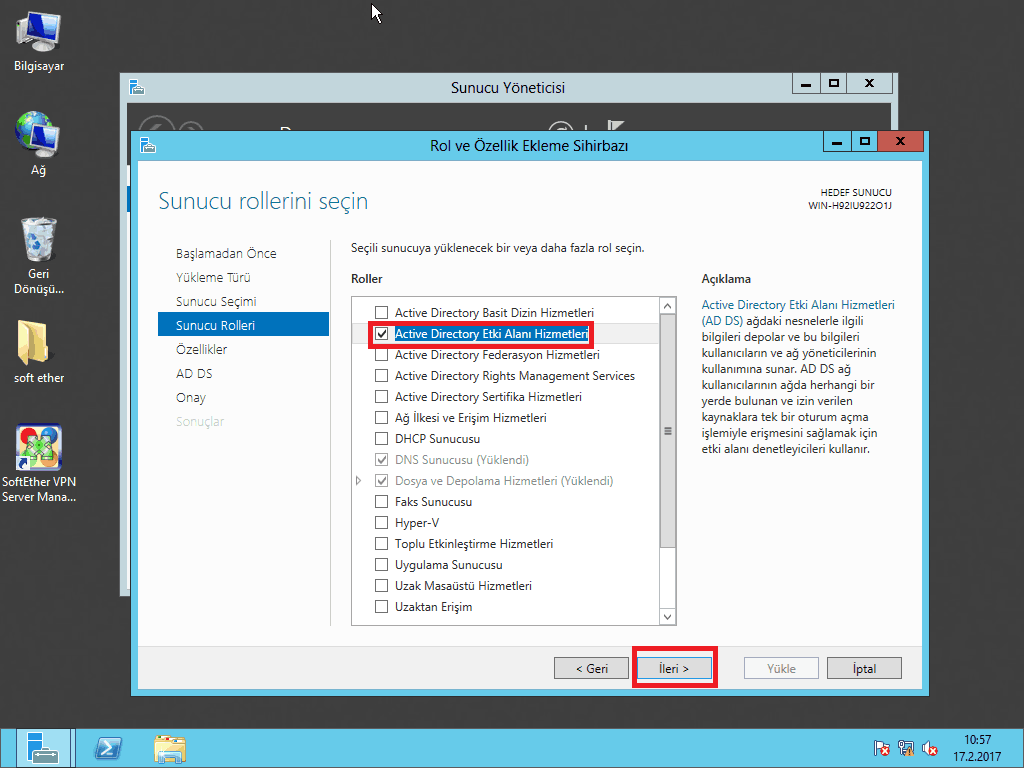The image size is (1024, 768).
Task: Go to the Özellikler wizard step
Action: tap(201, 349)
